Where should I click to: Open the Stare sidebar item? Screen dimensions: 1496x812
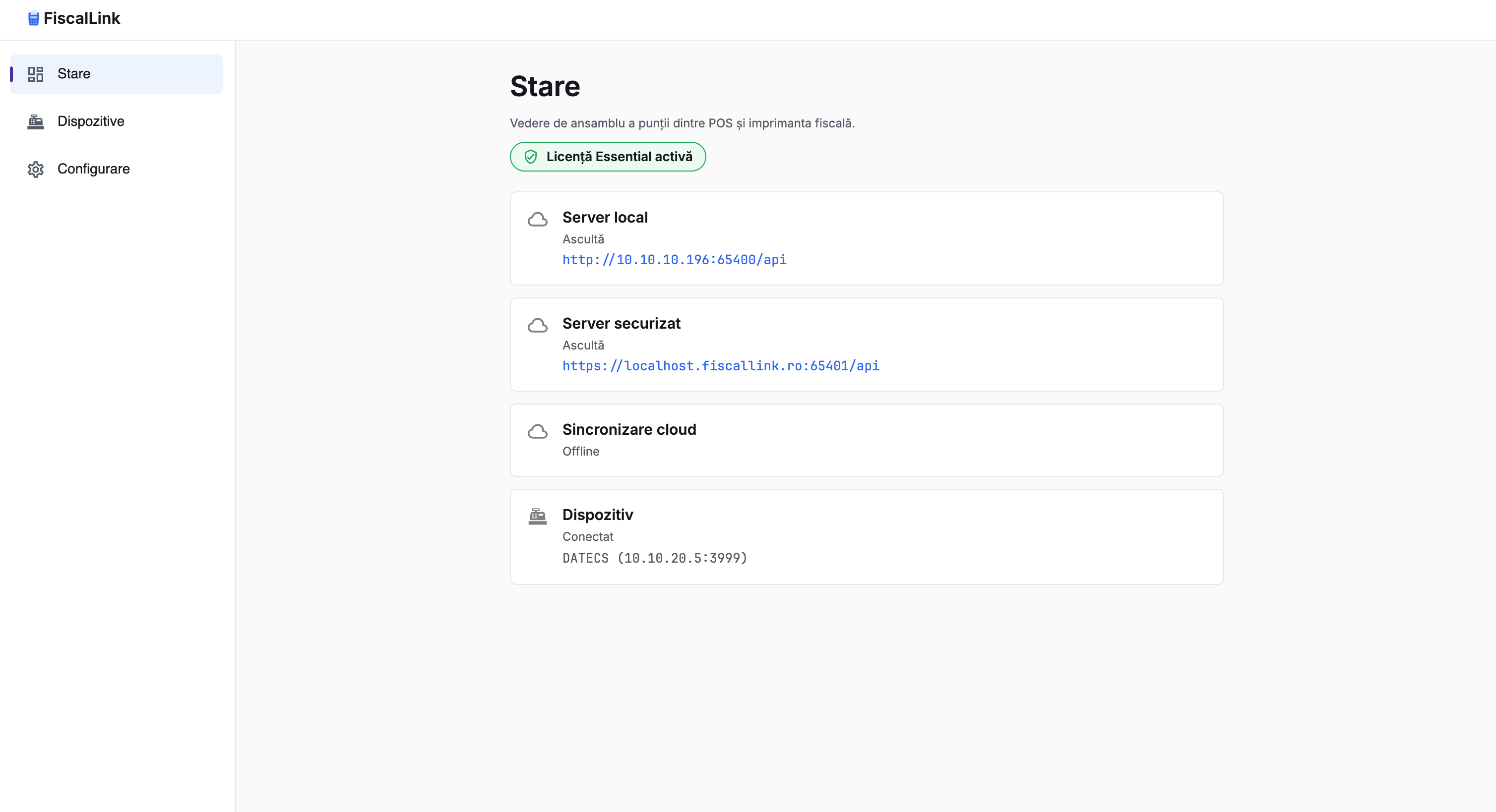pos(117,74)
